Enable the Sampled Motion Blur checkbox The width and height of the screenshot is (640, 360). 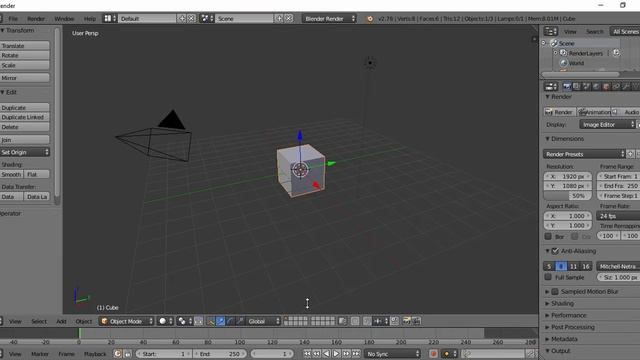click(555, 291)
